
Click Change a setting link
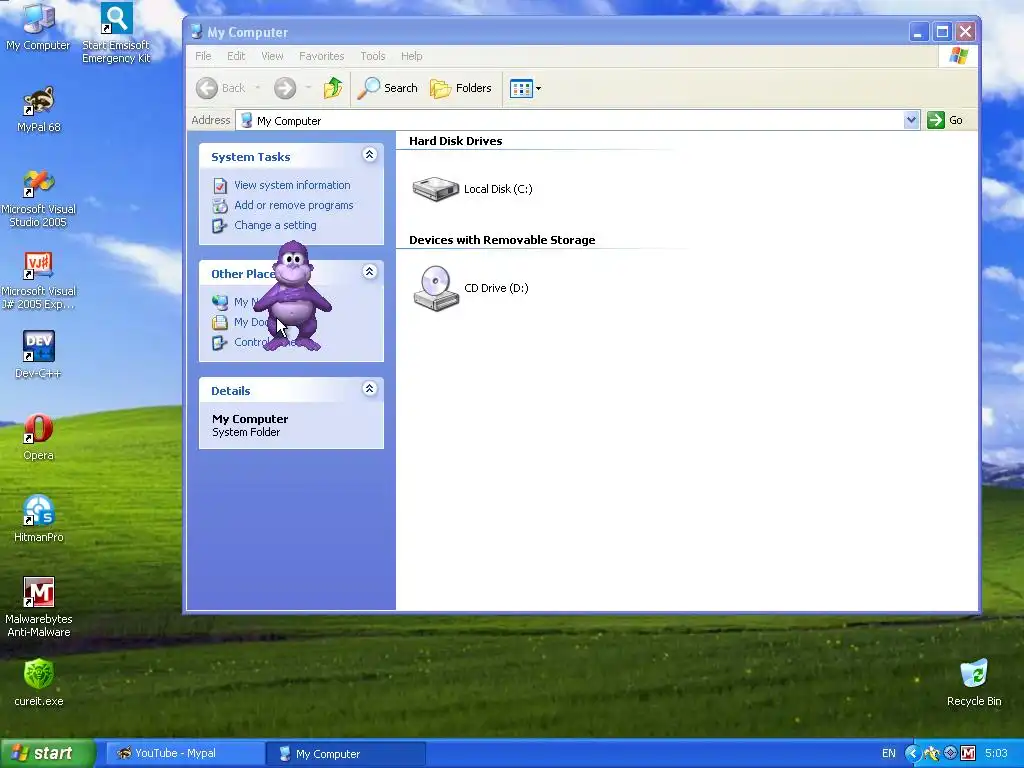[x=275, y=225]
